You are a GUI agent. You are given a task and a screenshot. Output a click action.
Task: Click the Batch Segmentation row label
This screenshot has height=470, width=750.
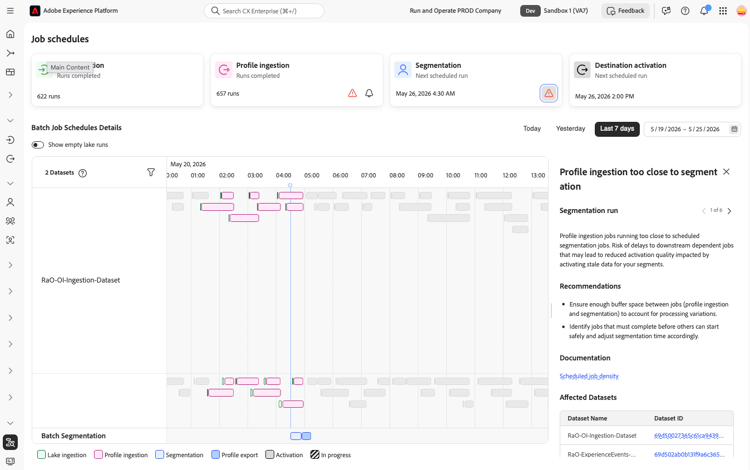73,436
